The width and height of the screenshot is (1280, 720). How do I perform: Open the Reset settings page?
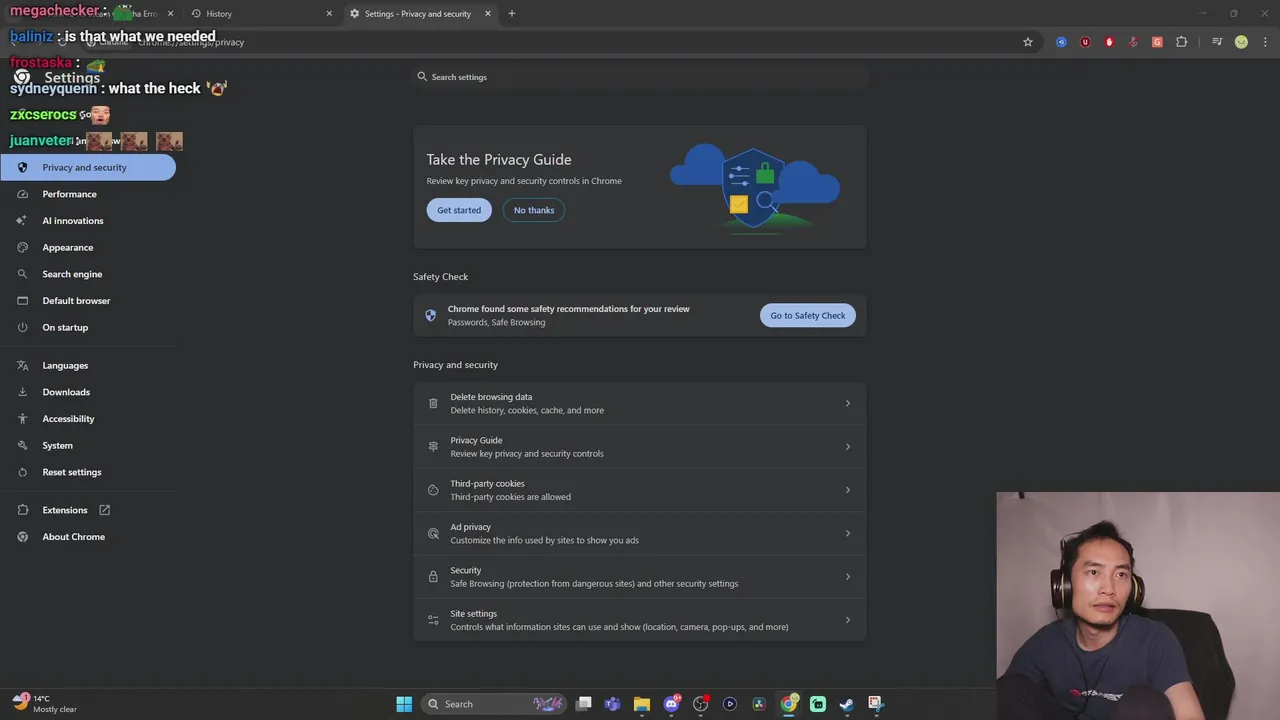tap(71, 472)
